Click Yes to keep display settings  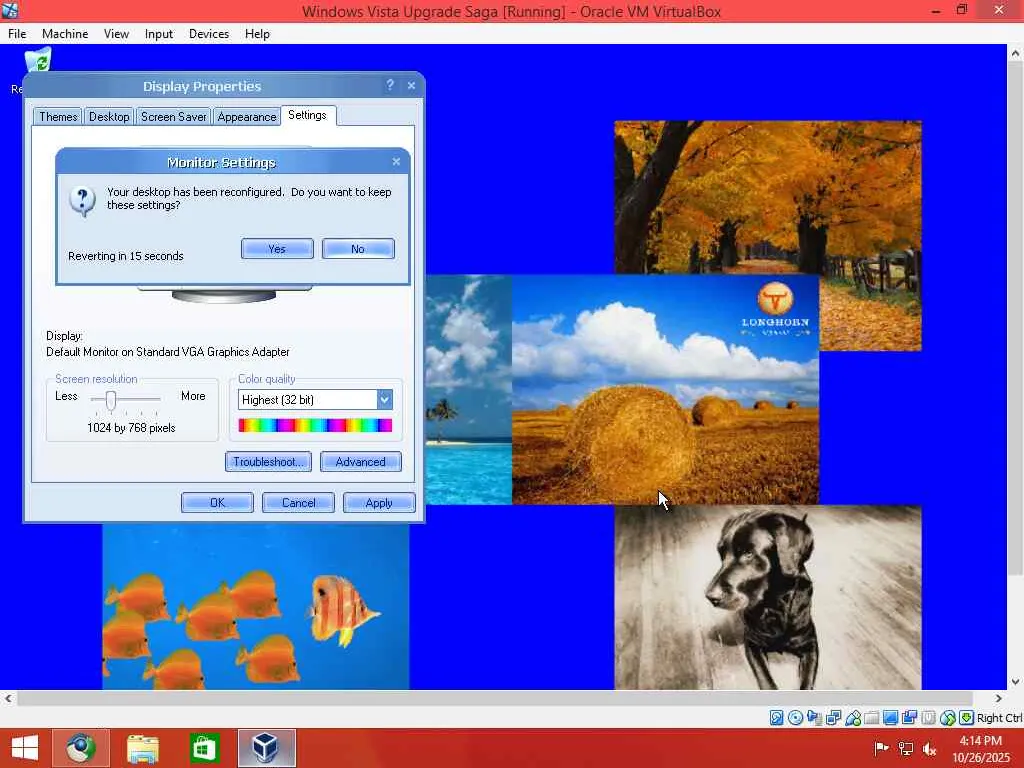pyautogui.click(x=277, y=249)
